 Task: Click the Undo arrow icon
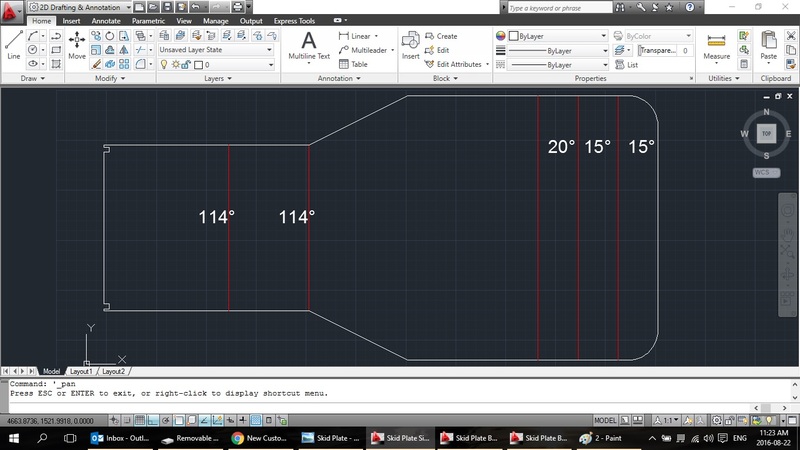click(195, 7)
